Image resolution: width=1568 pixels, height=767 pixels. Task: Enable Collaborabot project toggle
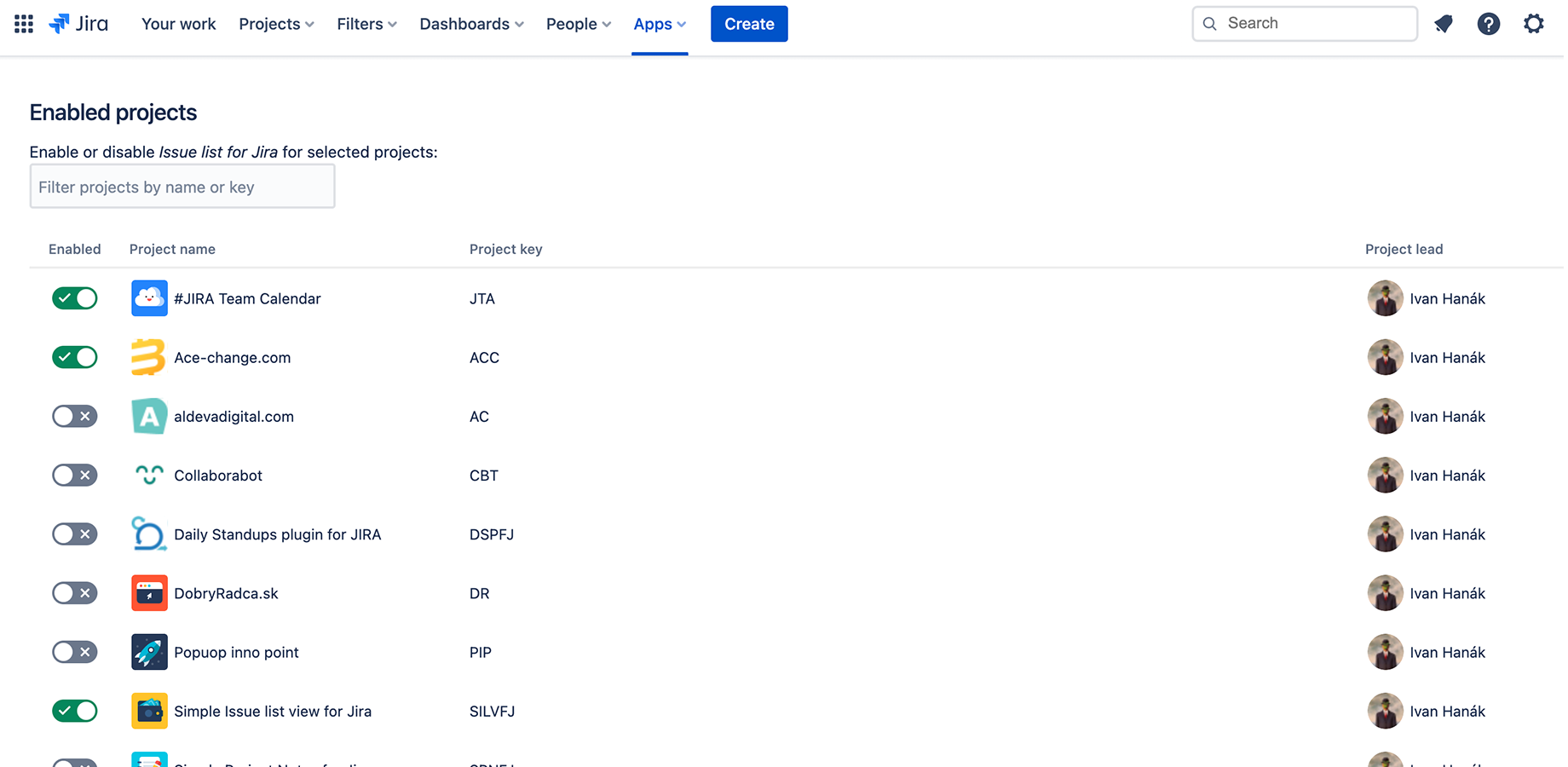pos(75,475)
